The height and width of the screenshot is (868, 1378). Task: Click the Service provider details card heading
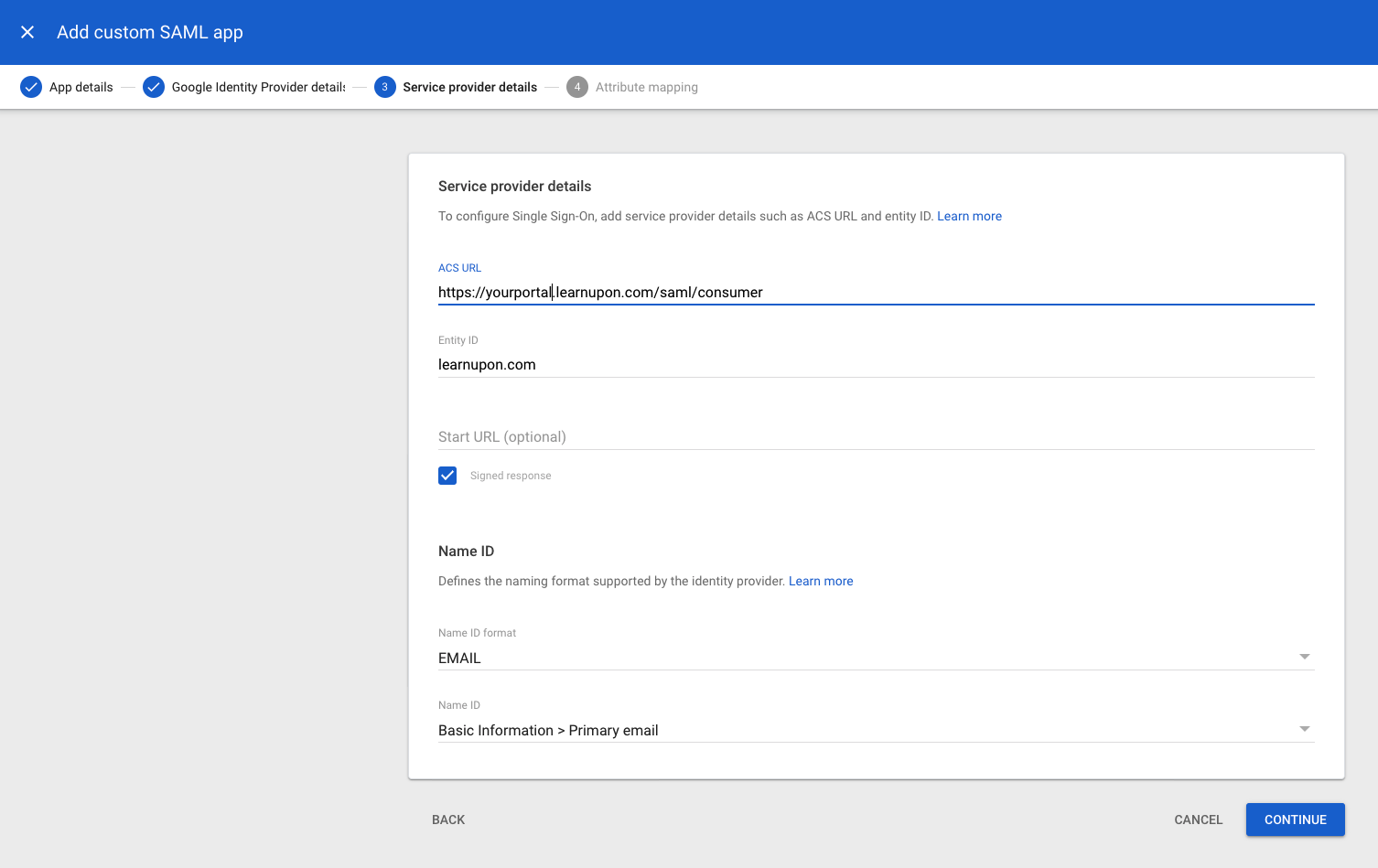coord(514,186)
